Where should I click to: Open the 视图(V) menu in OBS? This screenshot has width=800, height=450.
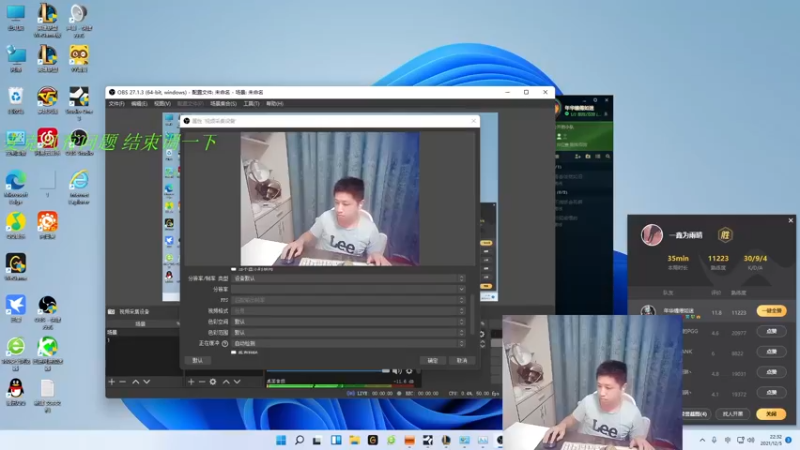coord(162,104)
